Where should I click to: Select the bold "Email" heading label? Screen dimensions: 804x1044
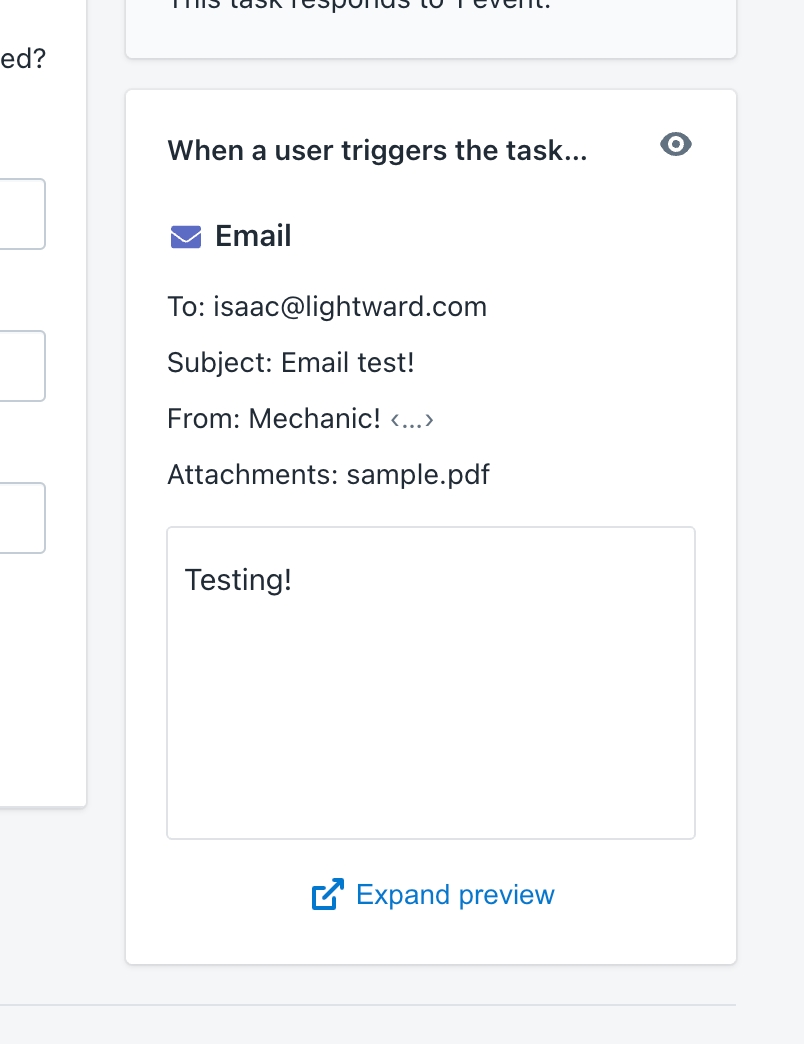tap(253, 236)
